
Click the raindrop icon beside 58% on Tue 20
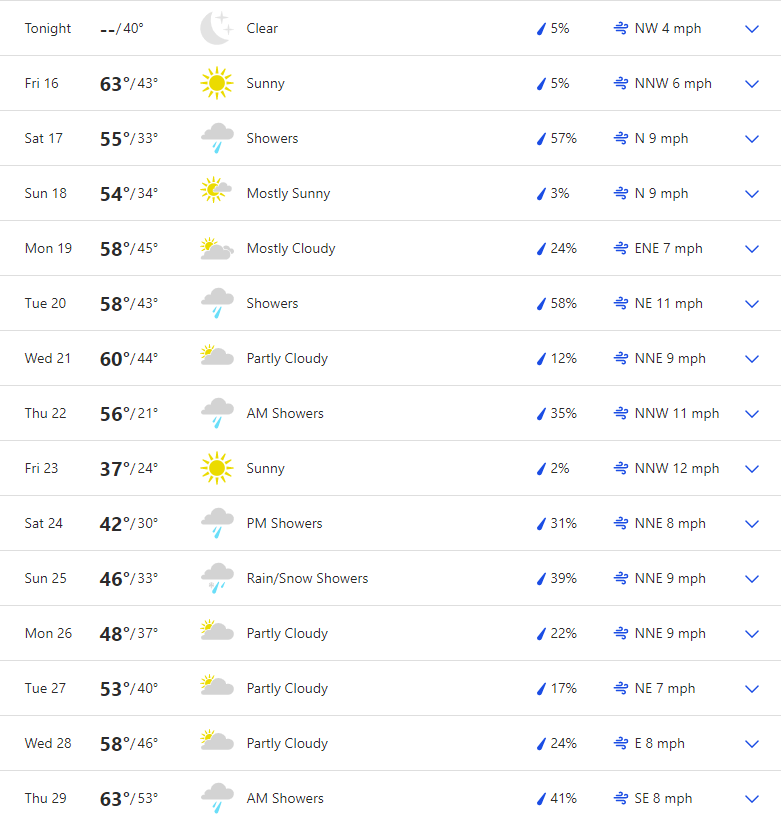(541, 303)
